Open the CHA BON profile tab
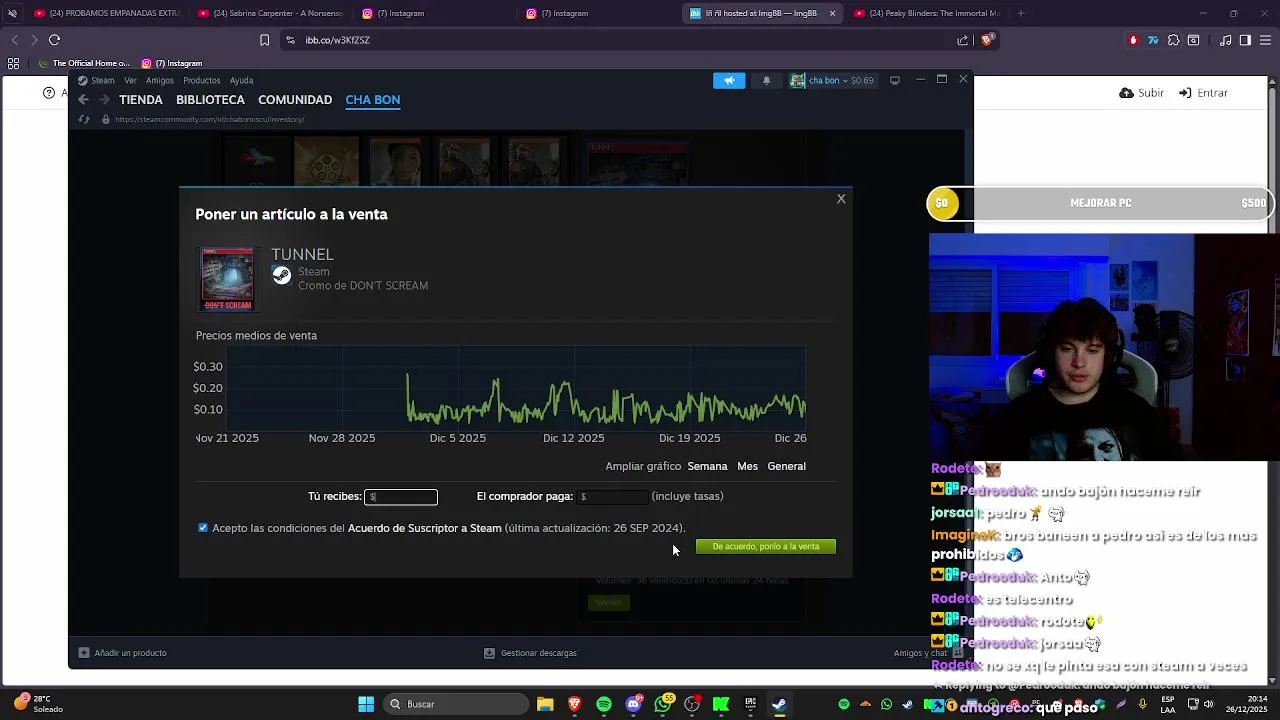1280x720 pixels. pos(373,100)
